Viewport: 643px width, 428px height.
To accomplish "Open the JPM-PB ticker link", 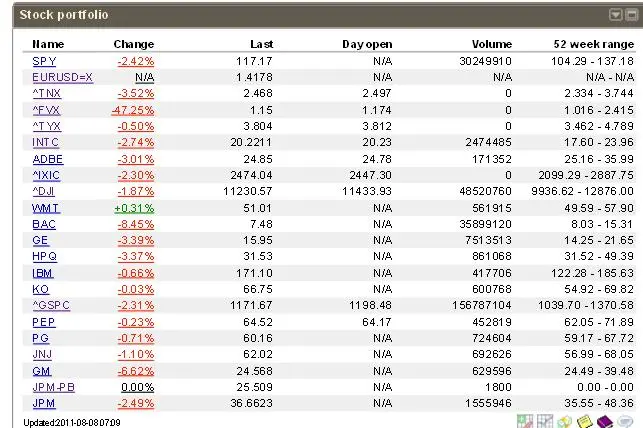I will click(x=54, y=386).
